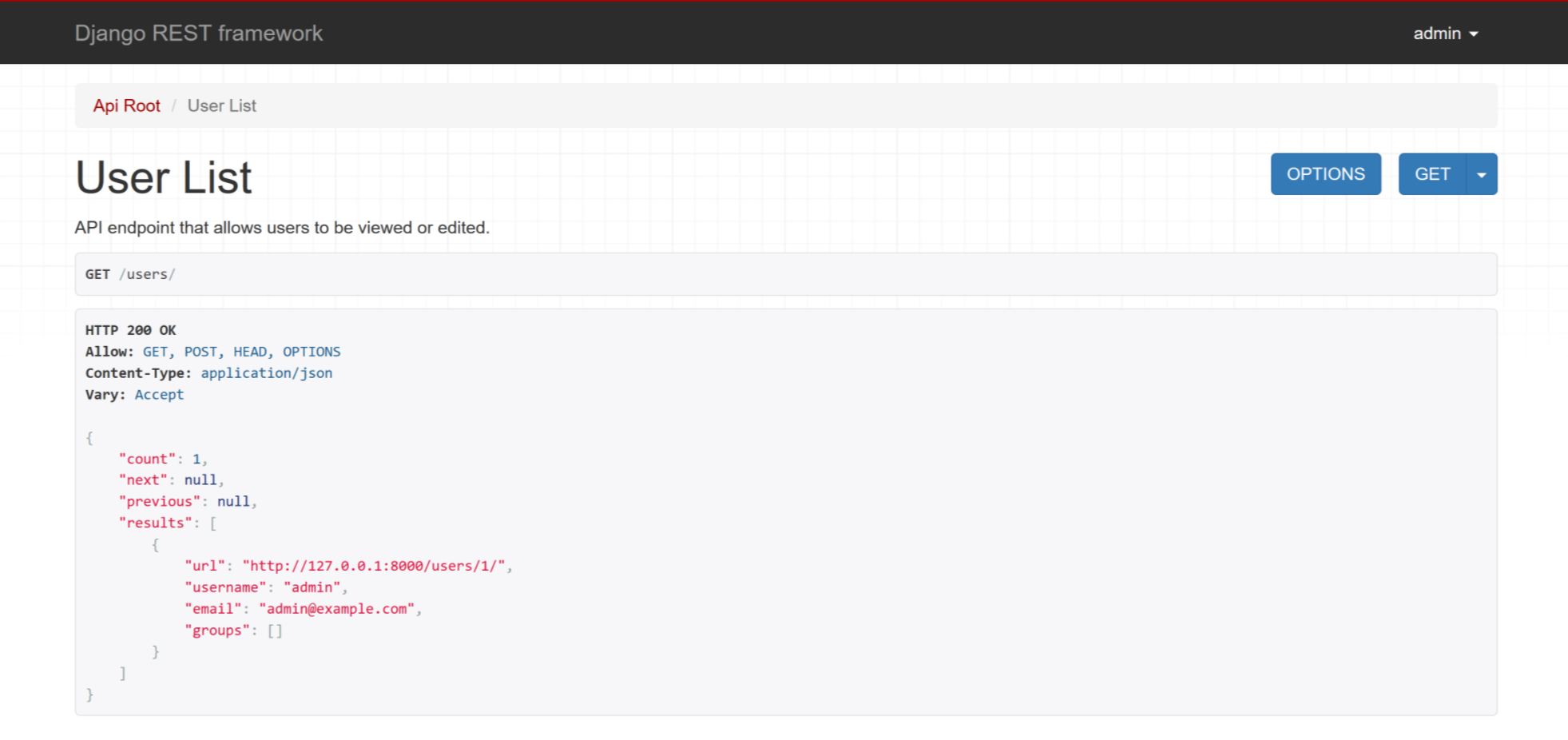The height and width of the screenshot is (740, 1568).
Task: Click the Allow header methods value
Action: (241, 352)
